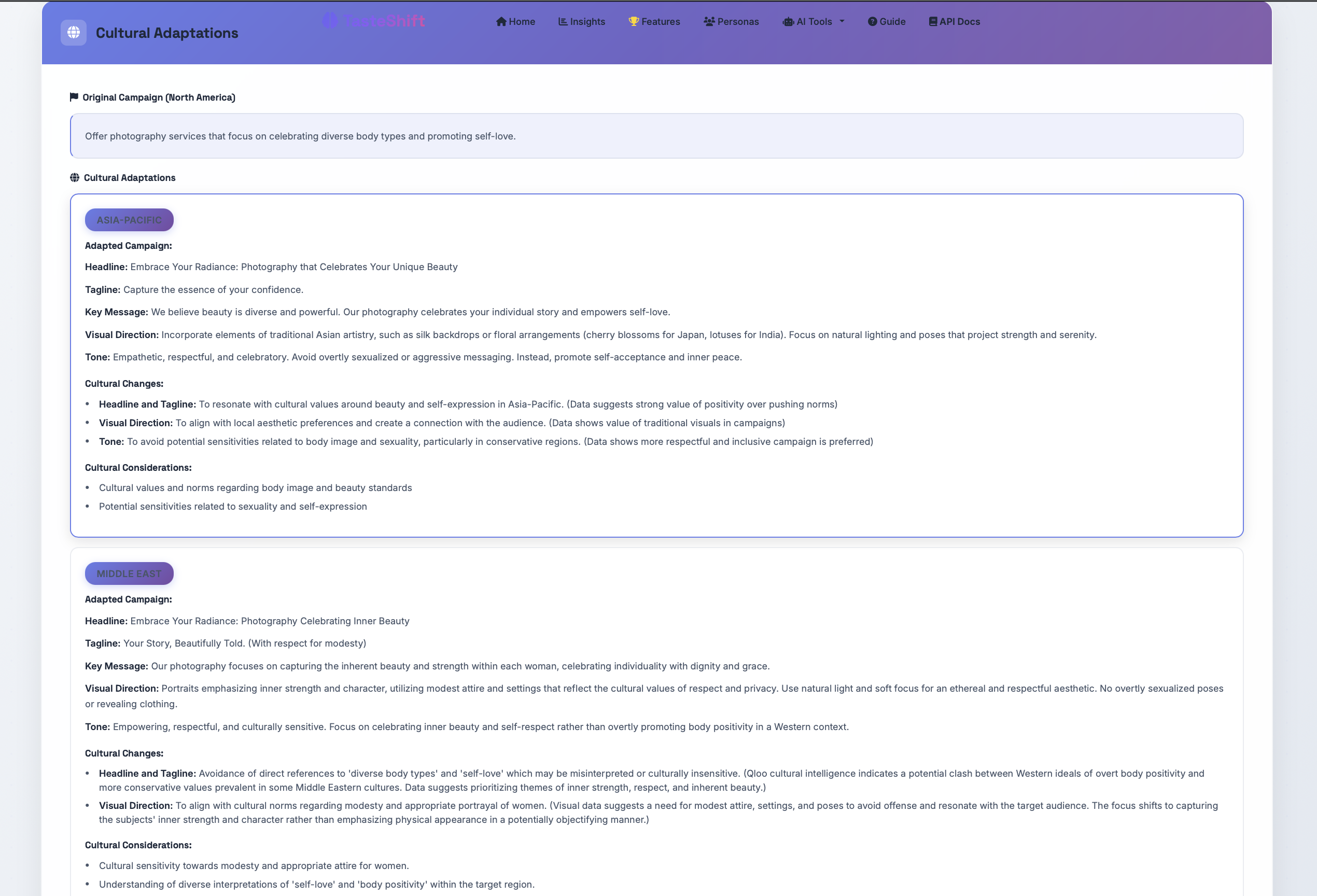Open the Insights menu item
The height and width of the screenshot is (896, 1317).
(x=587, y=22)
